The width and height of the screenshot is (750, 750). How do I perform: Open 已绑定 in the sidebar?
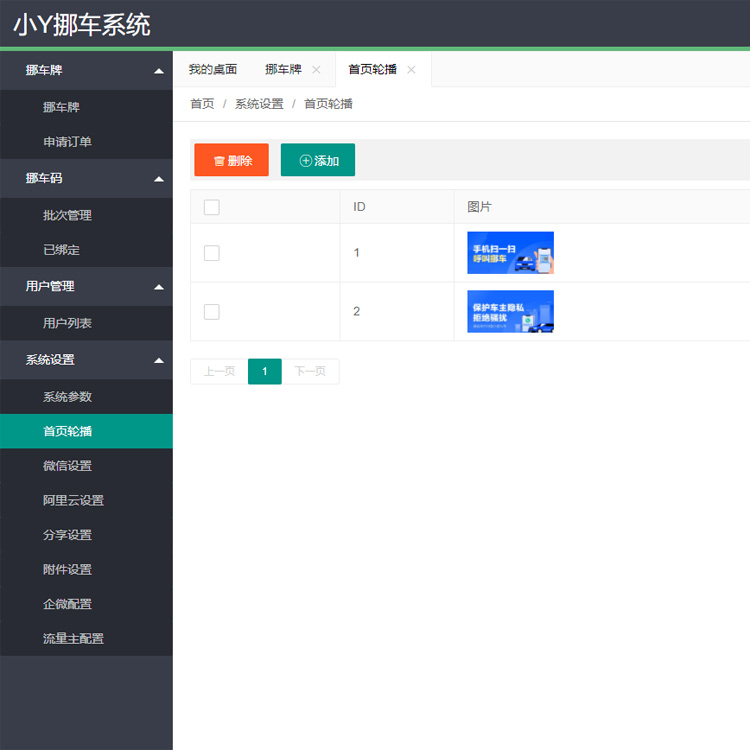[x=86, y=250]
